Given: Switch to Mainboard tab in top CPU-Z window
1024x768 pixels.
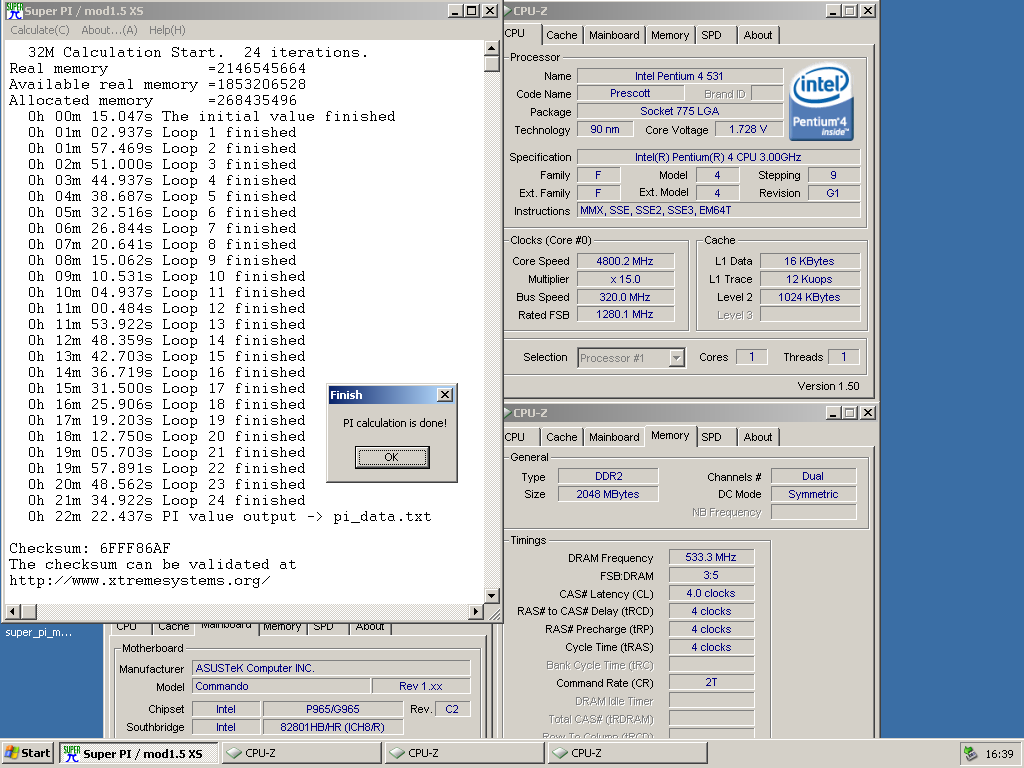Looking at the screenshot, I should tap(614, 35).
